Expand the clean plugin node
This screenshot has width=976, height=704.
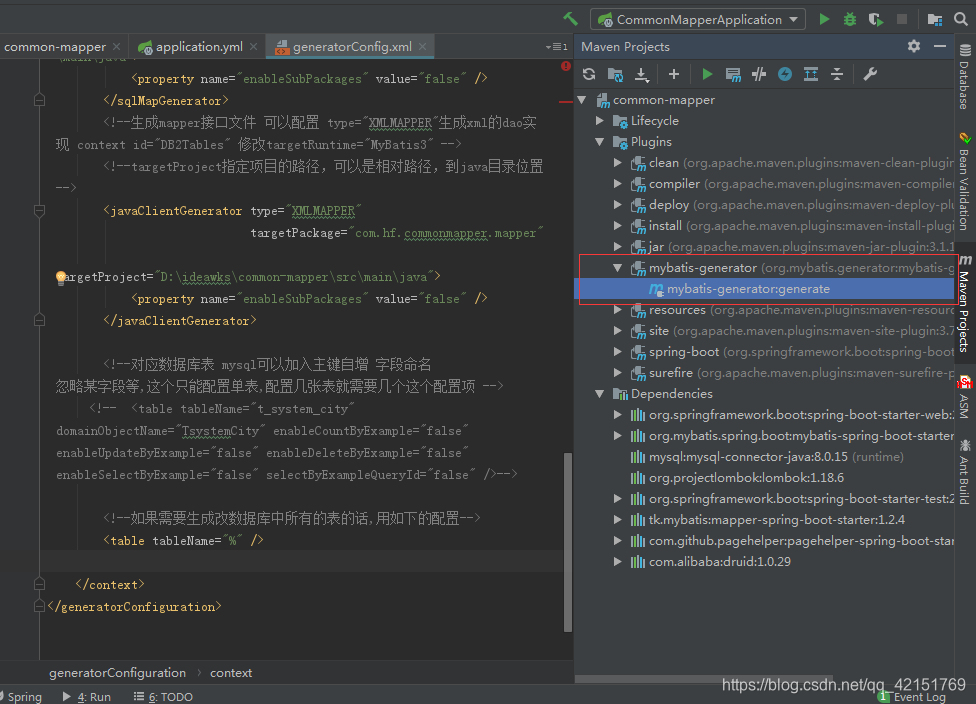pos(617,163)
